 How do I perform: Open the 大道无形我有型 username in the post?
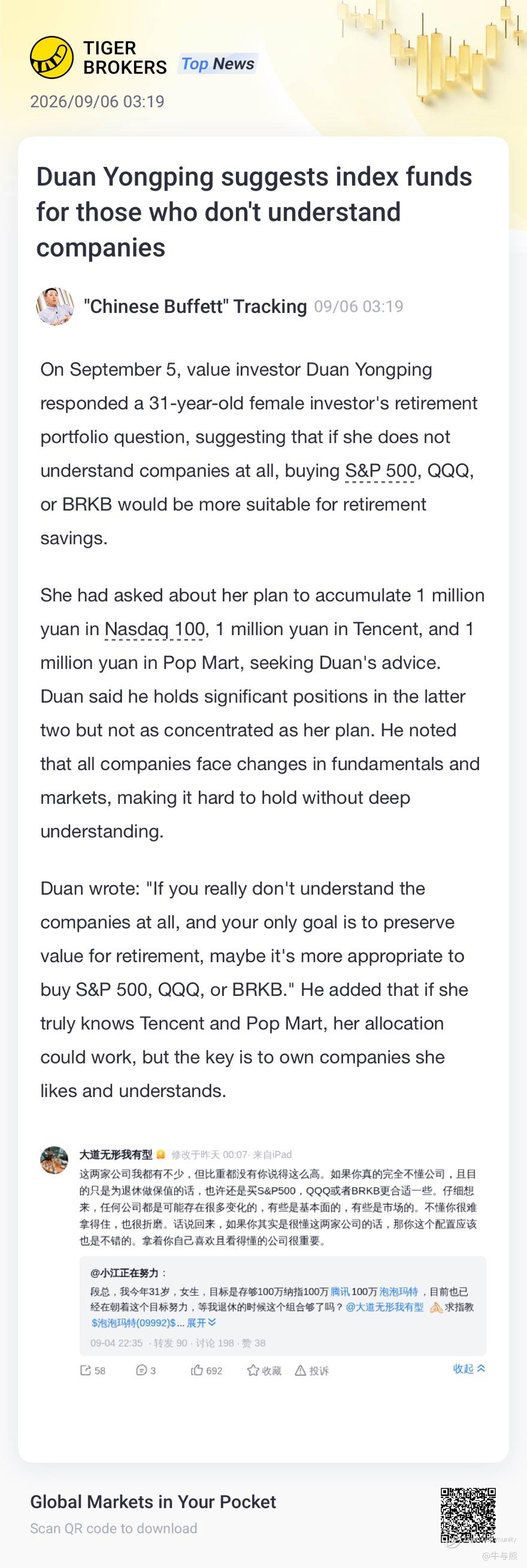click(116, 1154)
